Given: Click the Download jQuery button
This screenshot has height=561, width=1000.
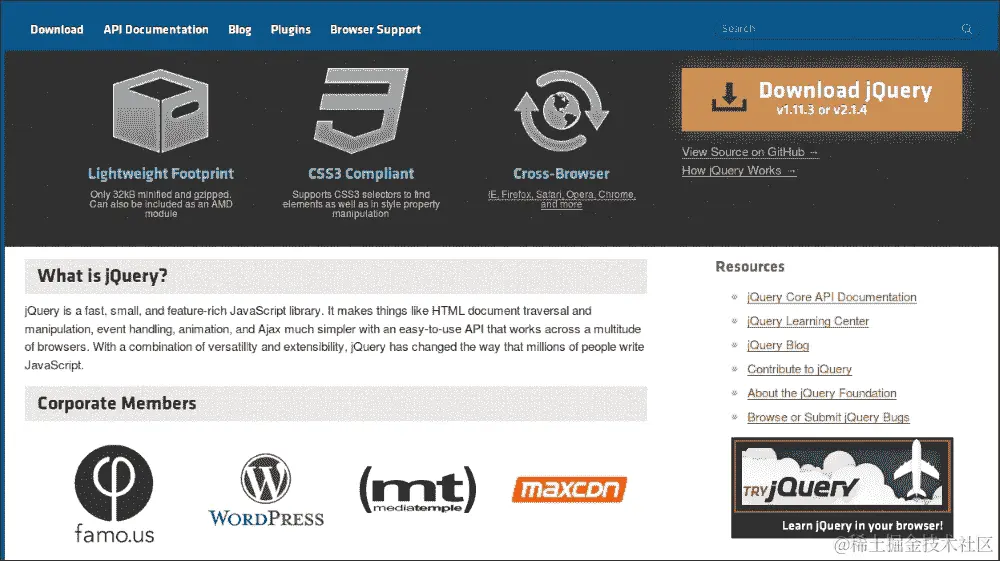Looking at the screenshot, I should [x=821, y=99].
